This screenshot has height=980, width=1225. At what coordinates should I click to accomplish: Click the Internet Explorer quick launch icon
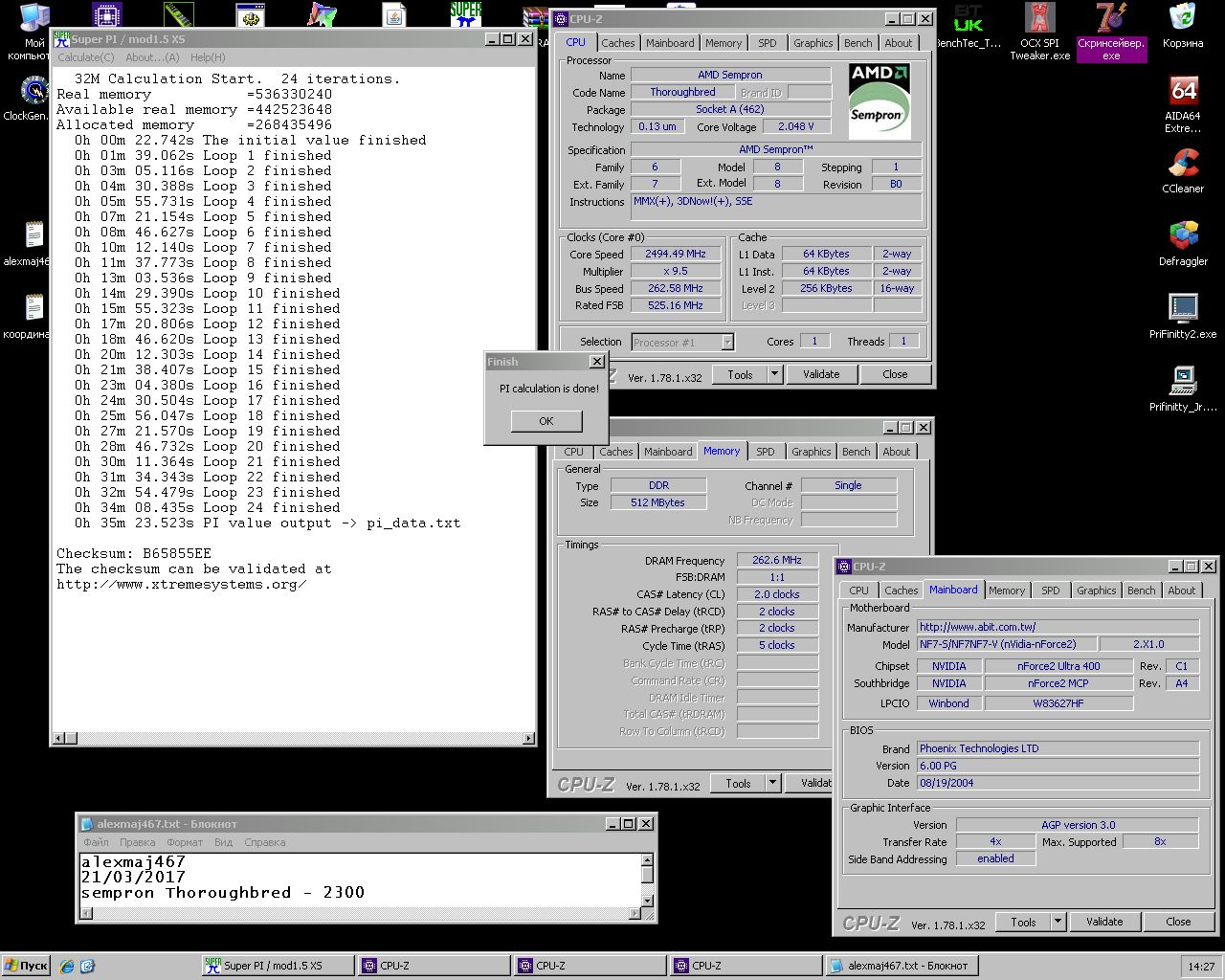67,966
